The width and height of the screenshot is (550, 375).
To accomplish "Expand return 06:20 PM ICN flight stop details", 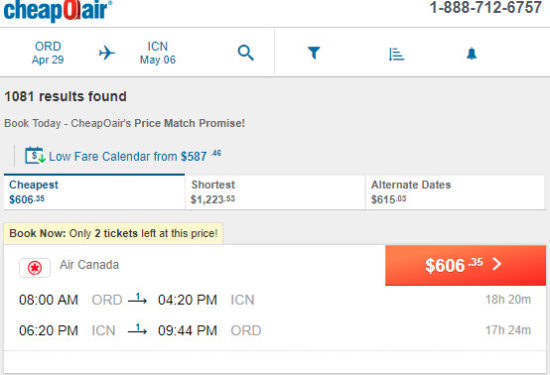I will (x=137, y=330).
